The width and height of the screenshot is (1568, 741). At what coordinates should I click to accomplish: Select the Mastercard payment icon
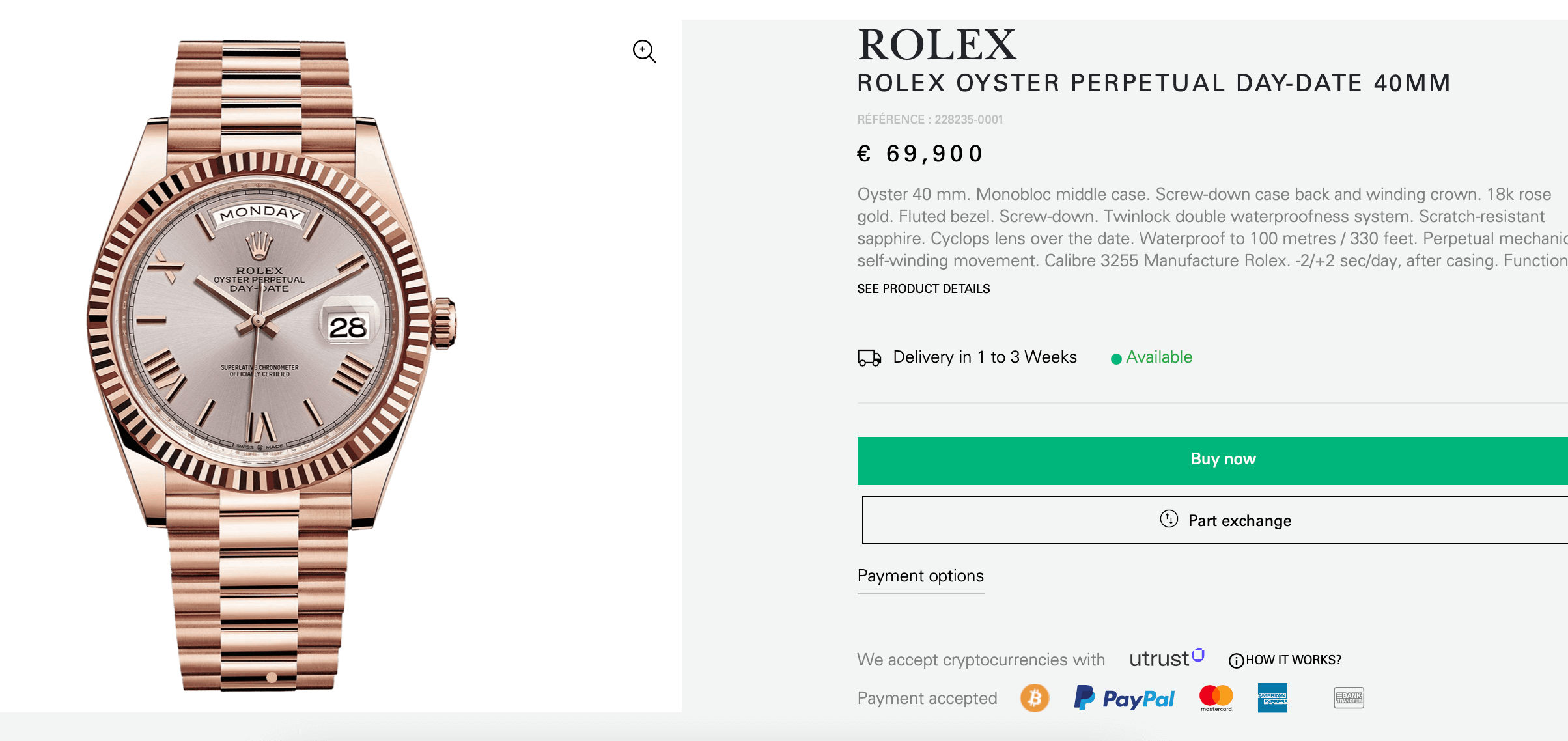tap(1216, 697)
